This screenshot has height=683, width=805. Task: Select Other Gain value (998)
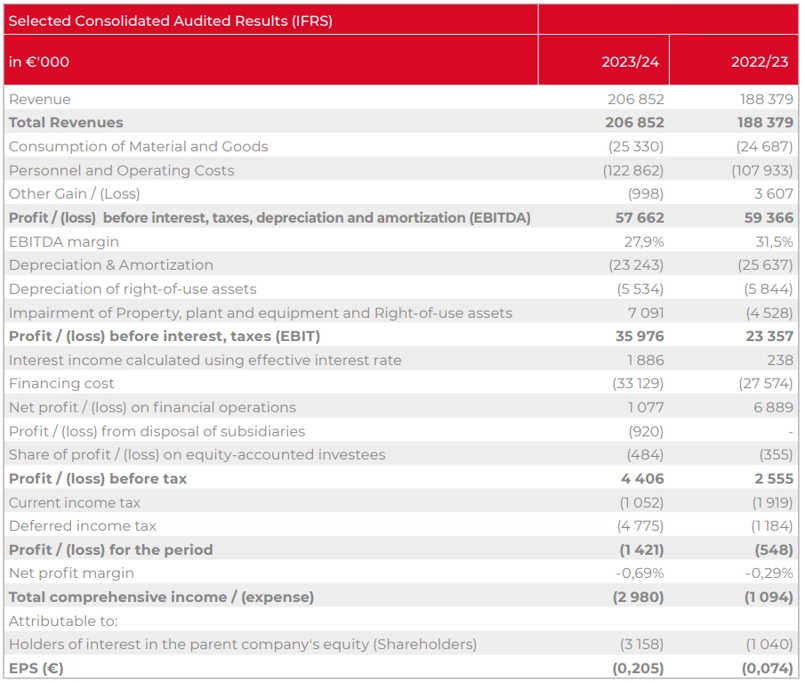coord(646,194)
